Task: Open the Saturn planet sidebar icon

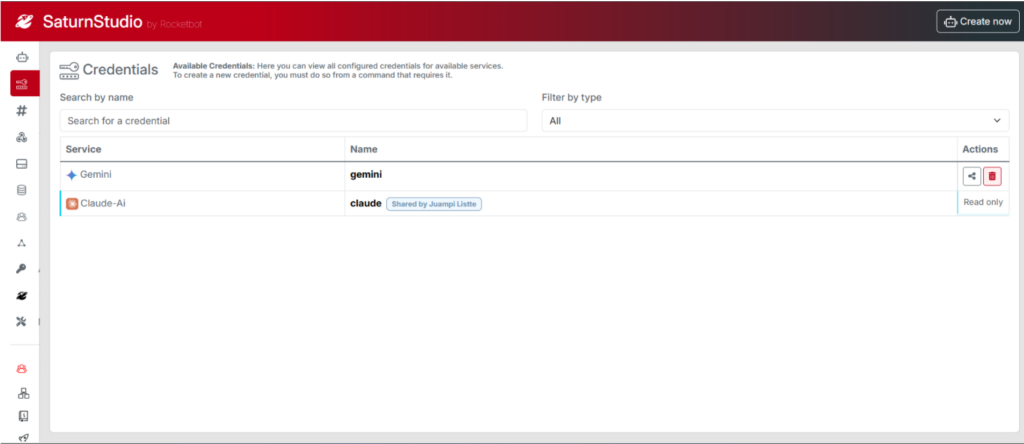Action: 22,296
